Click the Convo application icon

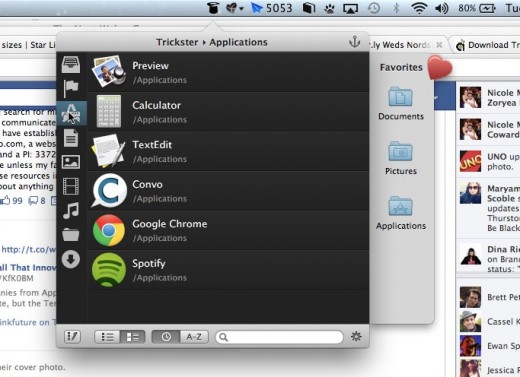tap(109, 191)
